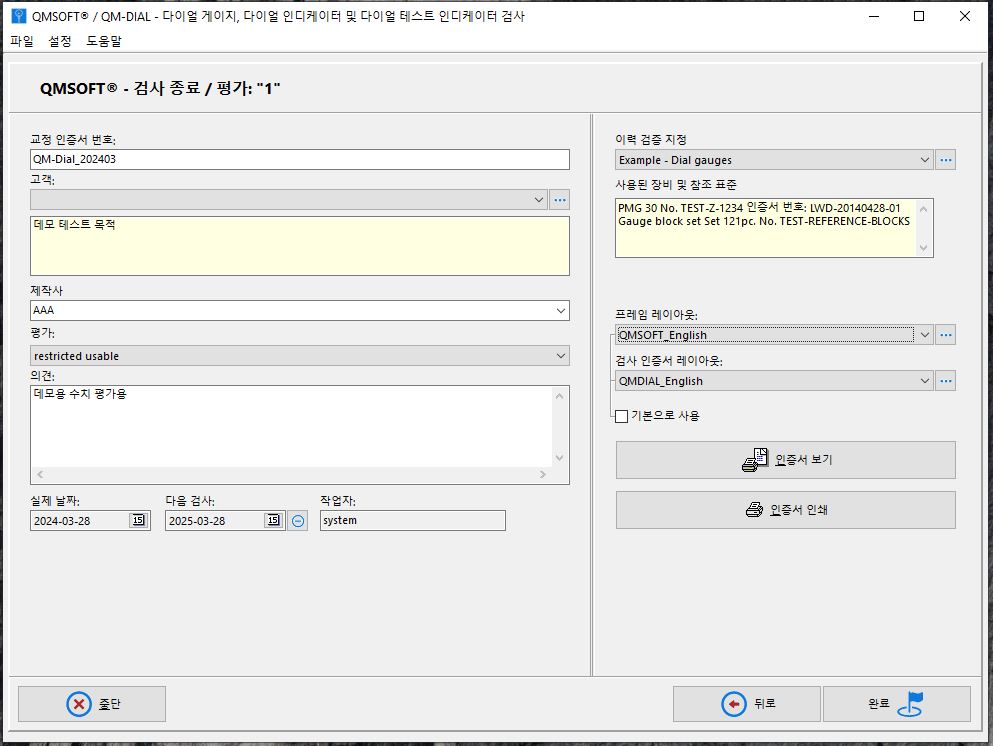Click the 뒤로 back button
The height and width of the screenshot is (746, 993).
(x=747, y=704)
